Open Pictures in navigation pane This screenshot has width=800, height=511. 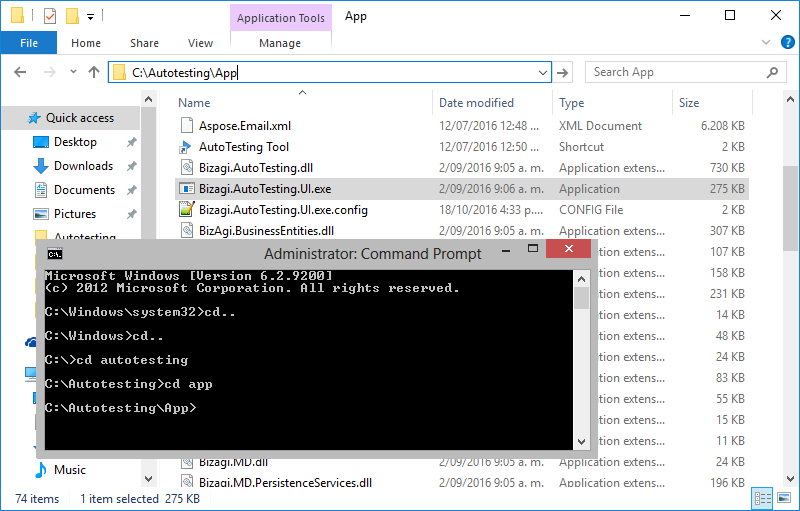pos(74,214)
